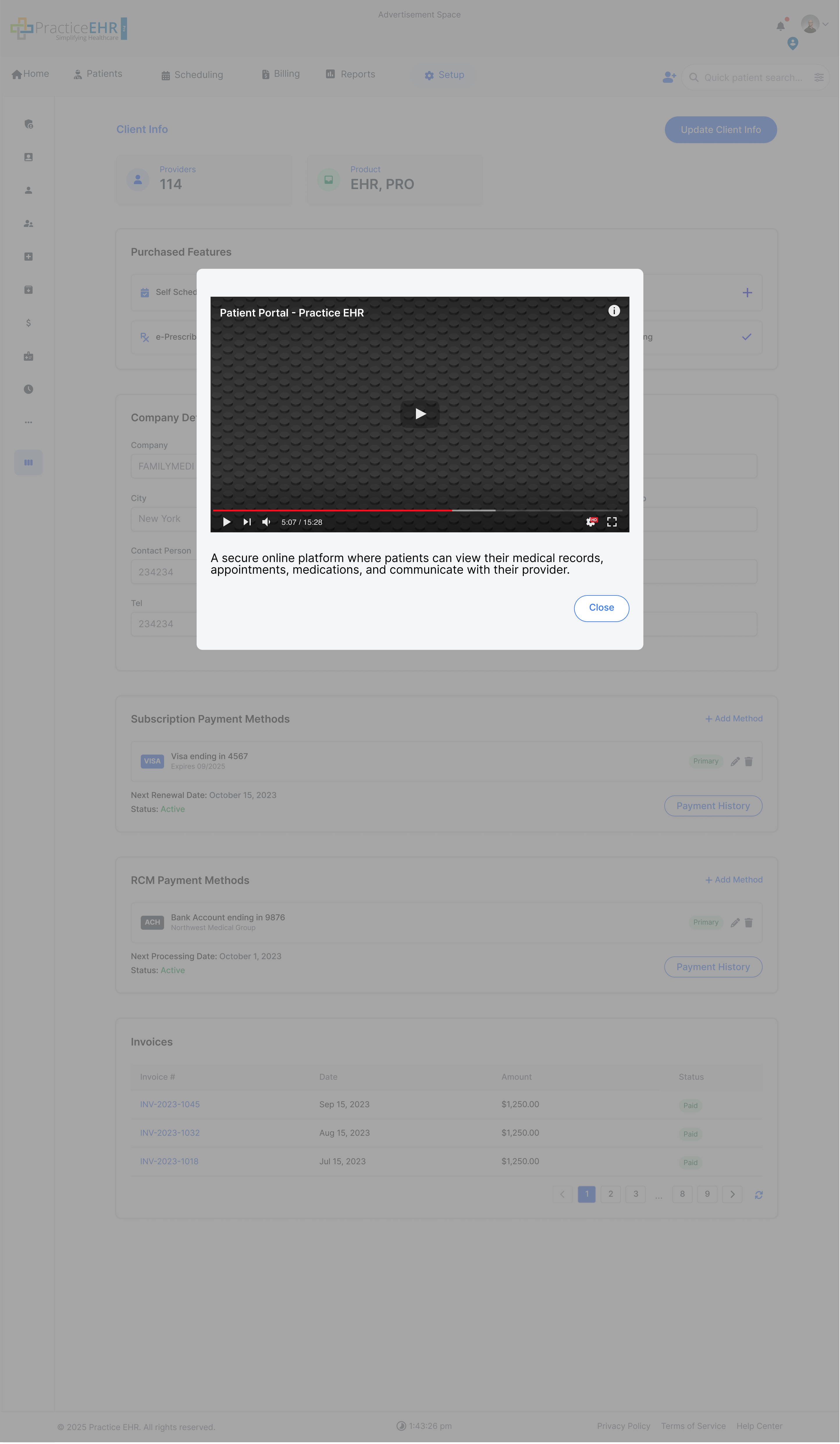Open the shield admin icon in sidebar

tap(29, 124)
